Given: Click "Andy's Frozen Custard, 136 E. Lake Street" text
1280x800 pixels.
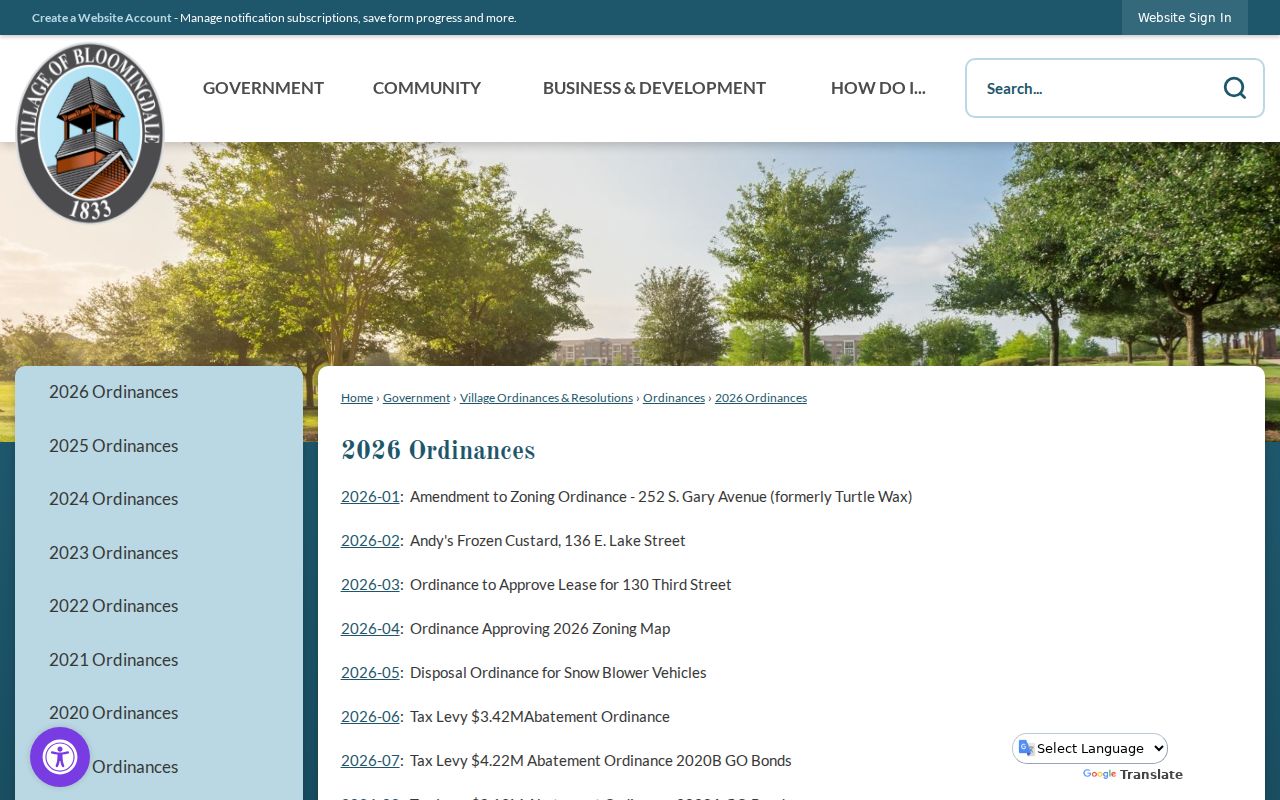Looking at the screenshot, I should pyautogui.click(x=548, y=541).
